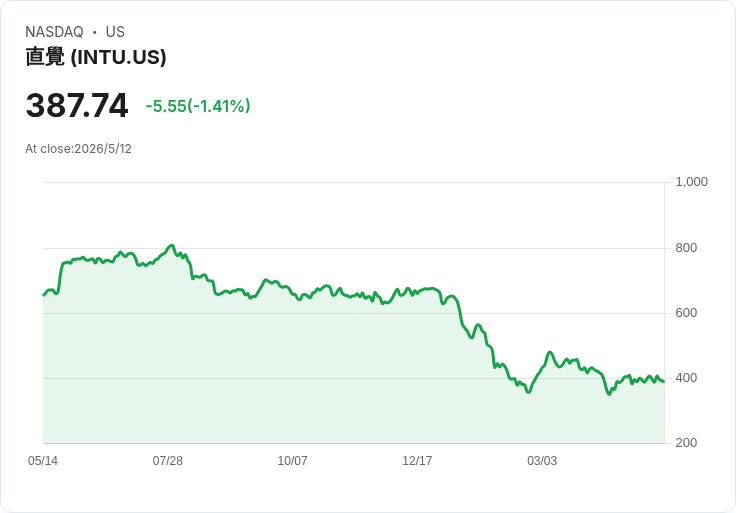736x513 pixels.
Task: Click the 03/03 date axis label
Action: coord(542,460)
